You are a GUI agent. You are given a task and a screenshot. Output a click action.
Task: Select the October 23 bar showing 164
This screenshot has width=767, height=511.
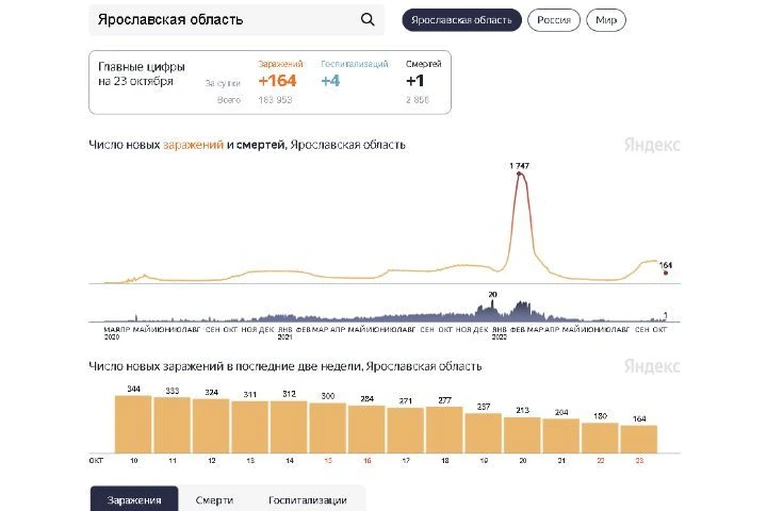[639, 439]
